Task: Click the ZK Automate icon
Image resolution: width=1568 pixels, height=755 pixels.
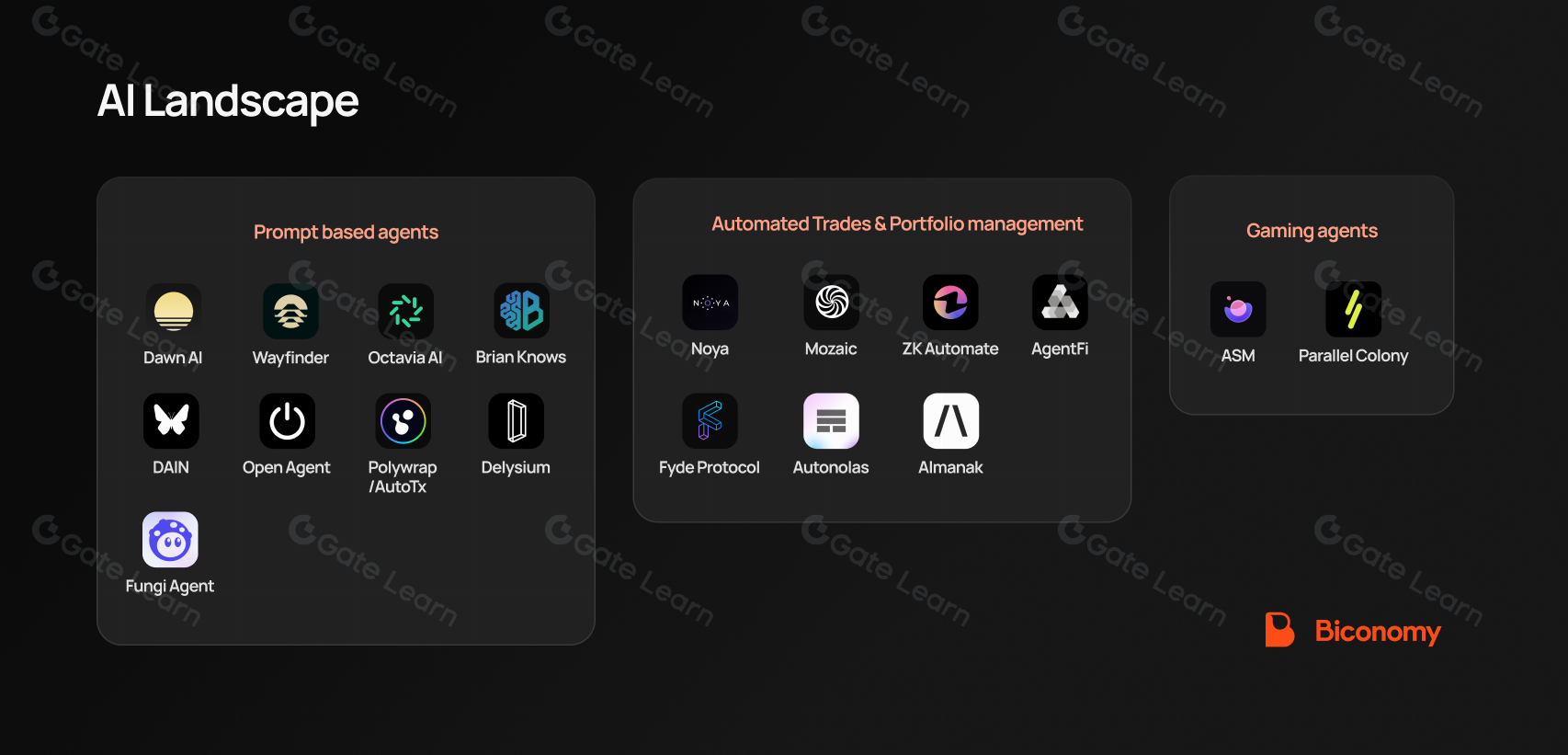Action: pyautogui.click(x=950, y=303)
